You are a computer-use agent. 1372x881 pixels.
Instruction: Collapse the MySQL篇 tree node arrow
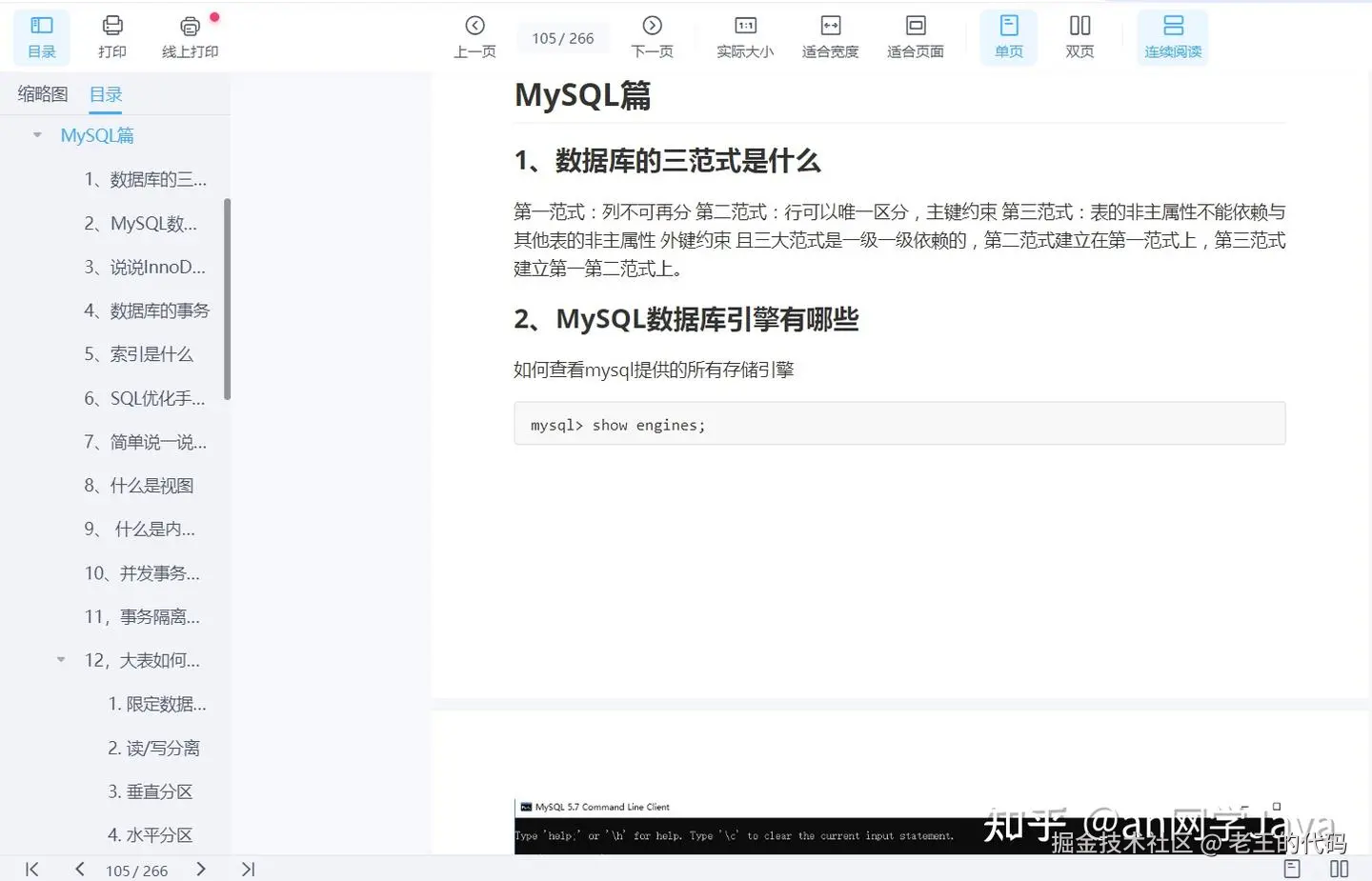tap(37, 135)
